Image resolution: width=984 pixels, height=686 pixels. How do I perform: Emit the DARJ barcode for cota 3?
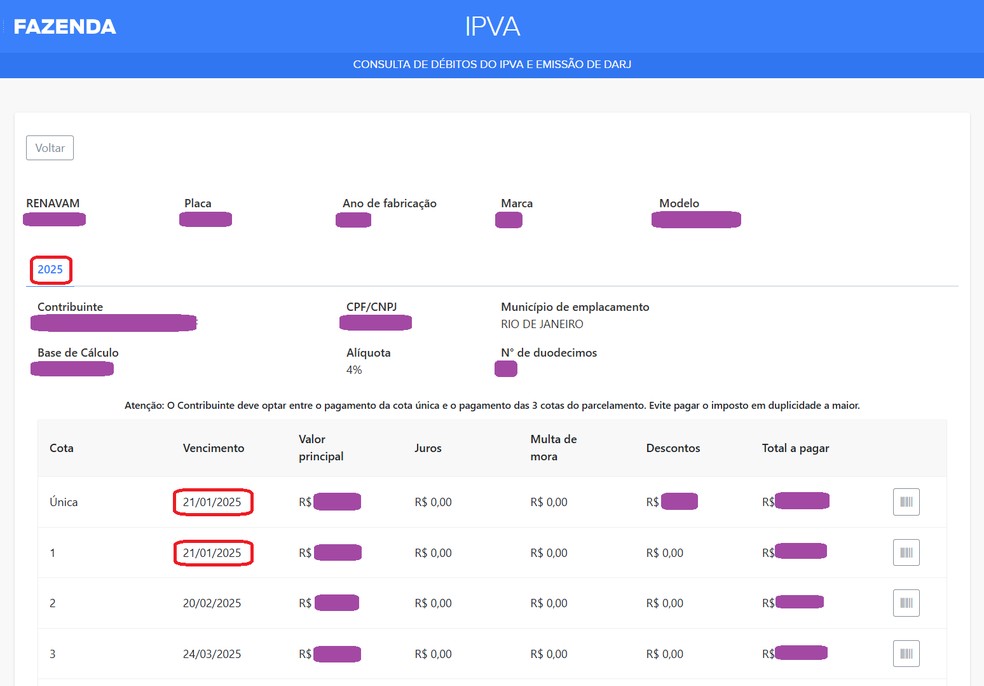click(x=906, y=654)
